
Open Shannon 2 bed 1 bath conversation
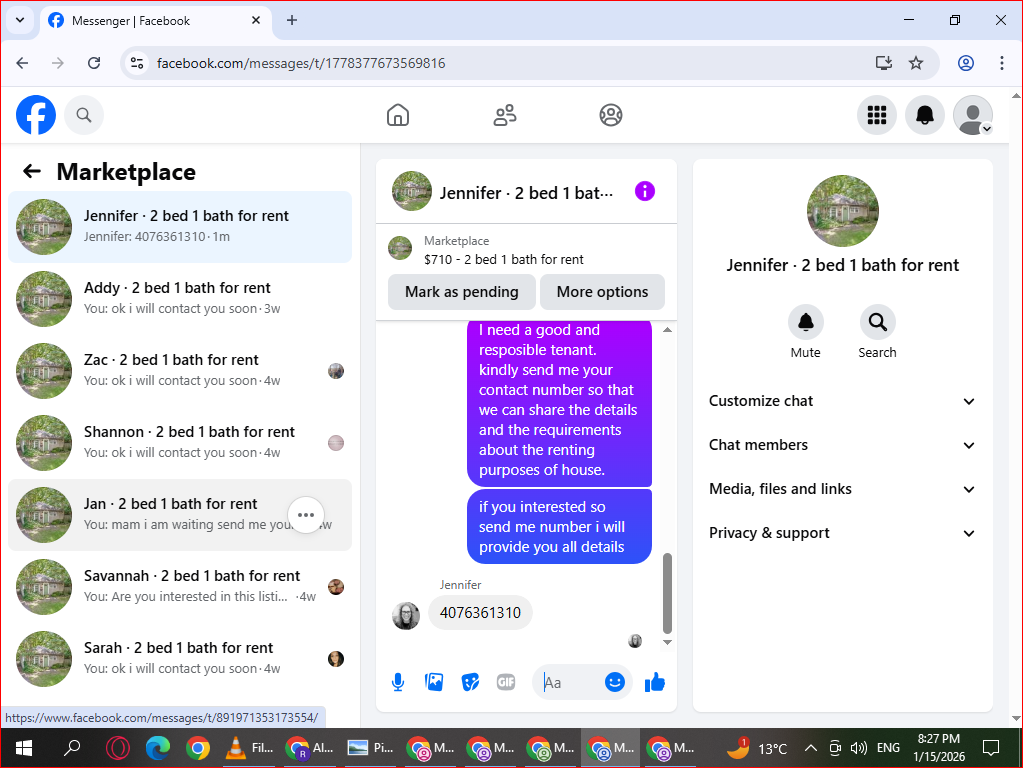coord(180,442)
